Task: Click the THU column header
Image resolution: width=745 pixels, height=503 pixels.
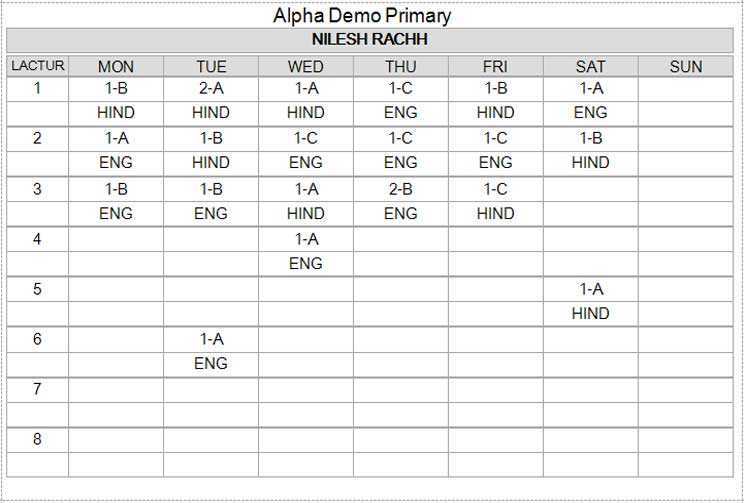Action: [x=401, y=66]
